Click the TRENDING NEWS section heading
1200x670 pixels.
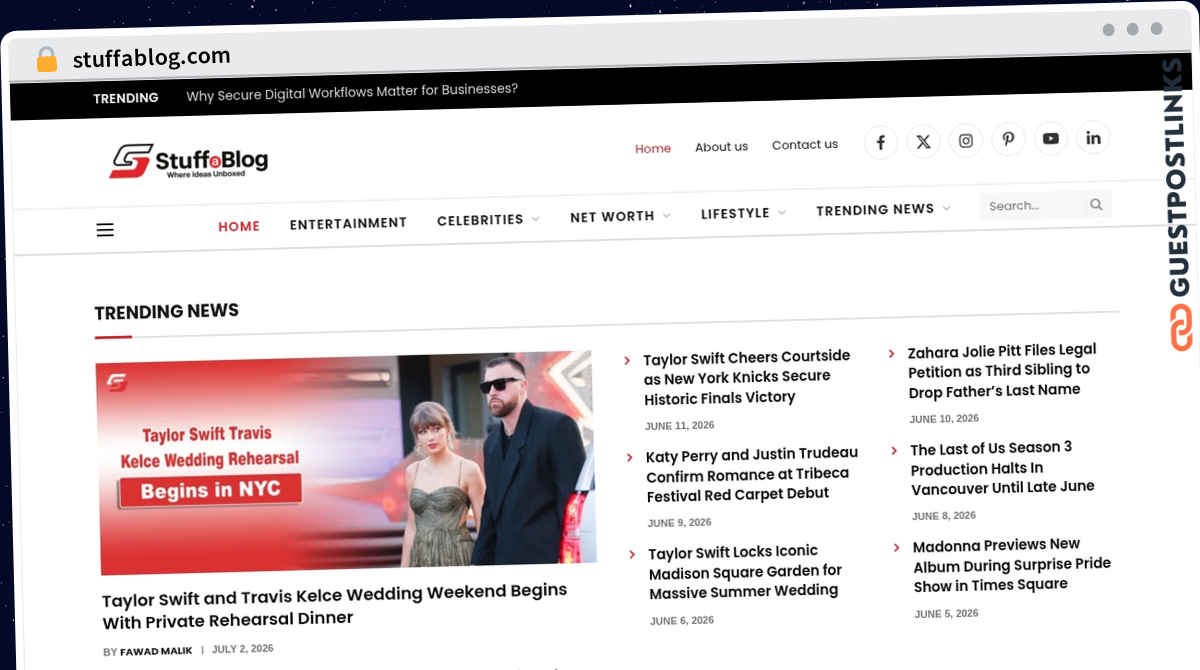166,312
